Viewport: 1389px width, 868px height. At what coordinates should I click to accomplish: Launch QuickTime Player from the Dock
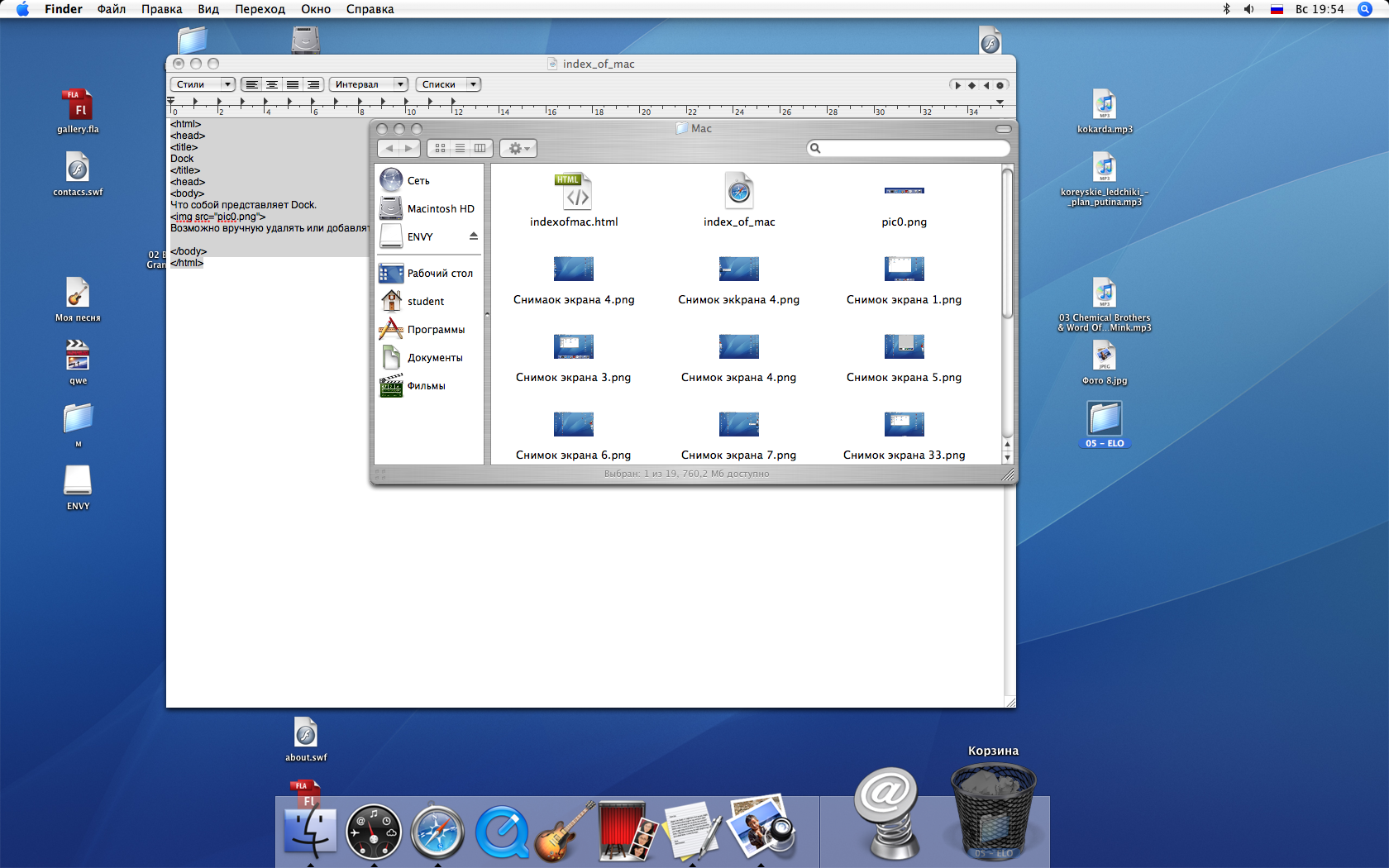(502, 831)
